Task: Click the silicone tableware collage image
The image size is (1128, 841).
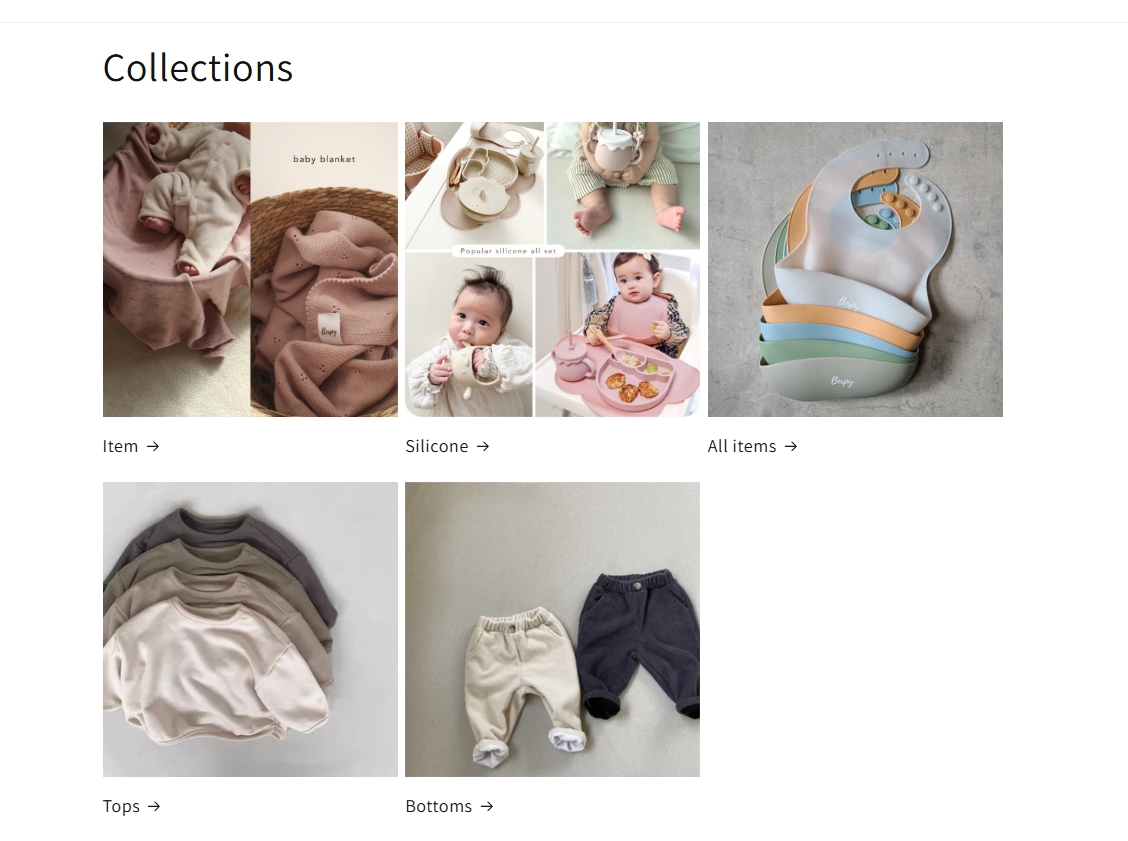Action: (x=552, y=269)
